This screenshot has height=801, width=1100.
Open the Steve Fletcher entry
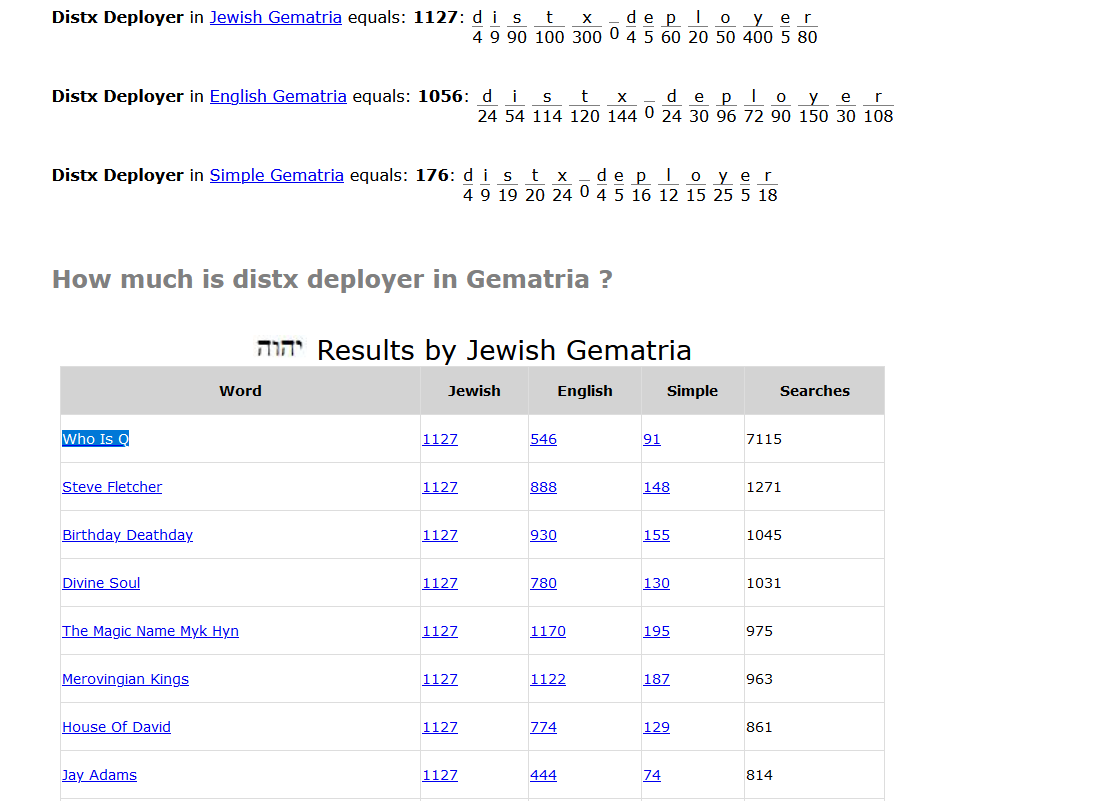(x=112, y=487)
